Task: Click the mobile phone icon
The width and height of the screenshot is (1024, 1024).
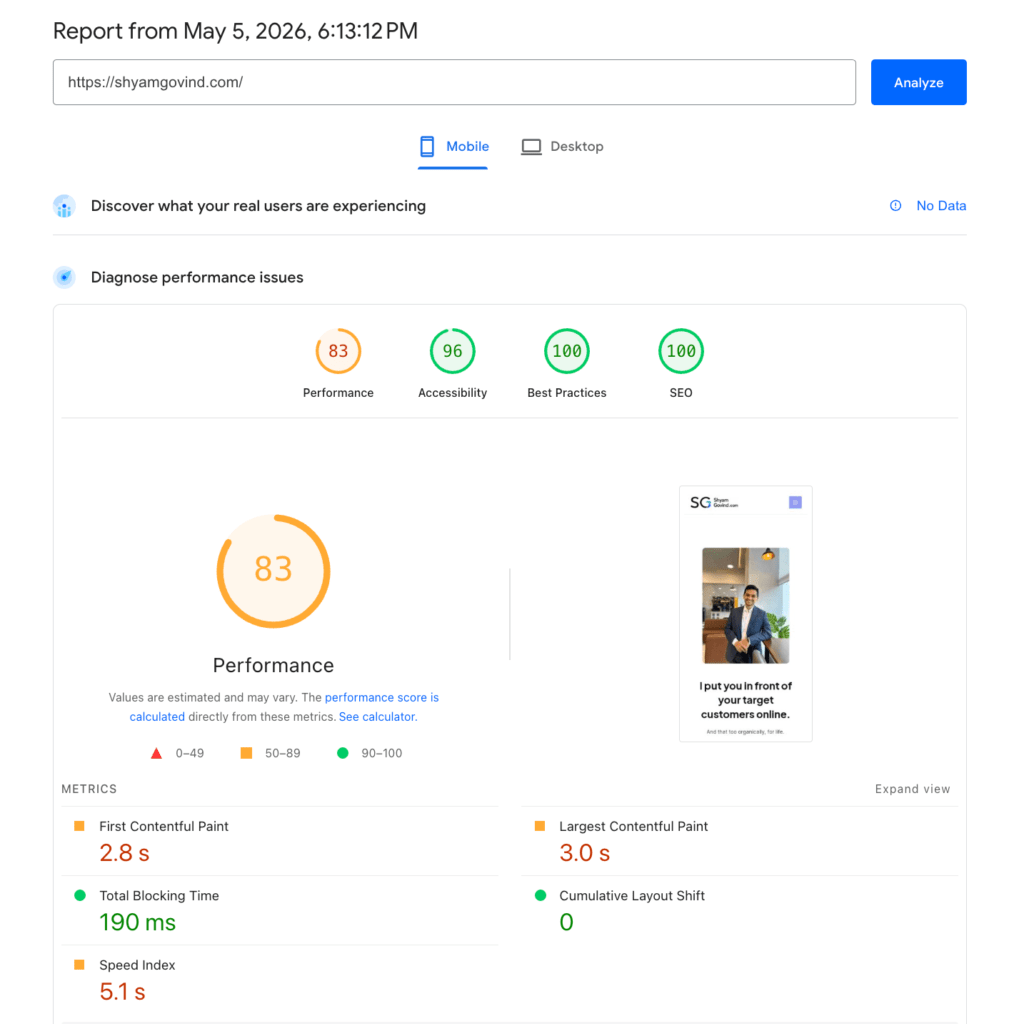Action: point(427,146)
